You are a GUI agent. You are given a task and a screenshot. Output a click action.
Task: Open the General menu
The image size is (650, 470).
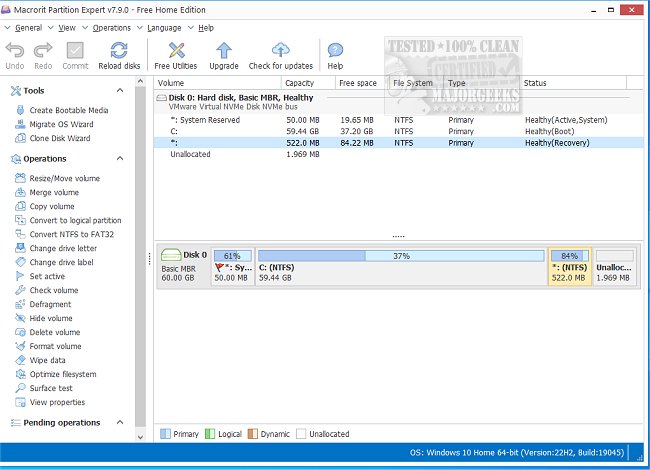(29, 28)
